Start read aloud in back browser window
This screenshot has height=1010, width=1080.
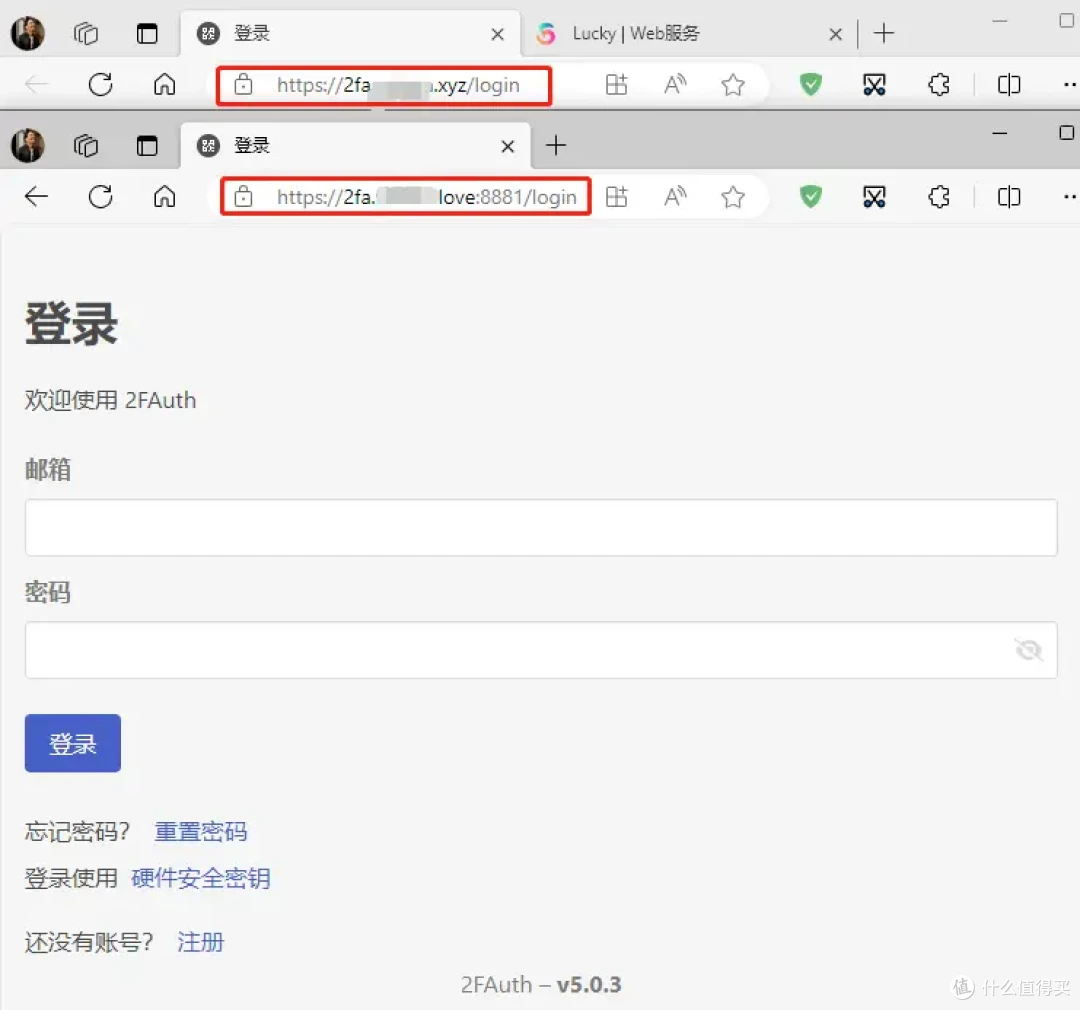coord(675,85)
